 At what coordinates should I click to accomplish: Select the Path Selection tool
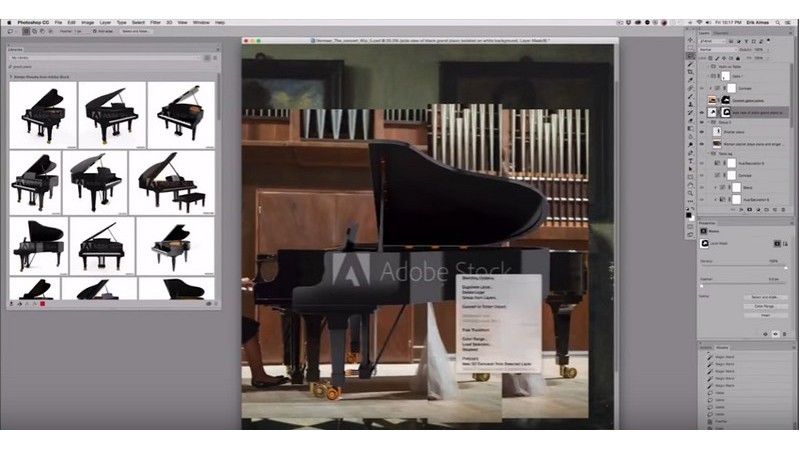690,169
